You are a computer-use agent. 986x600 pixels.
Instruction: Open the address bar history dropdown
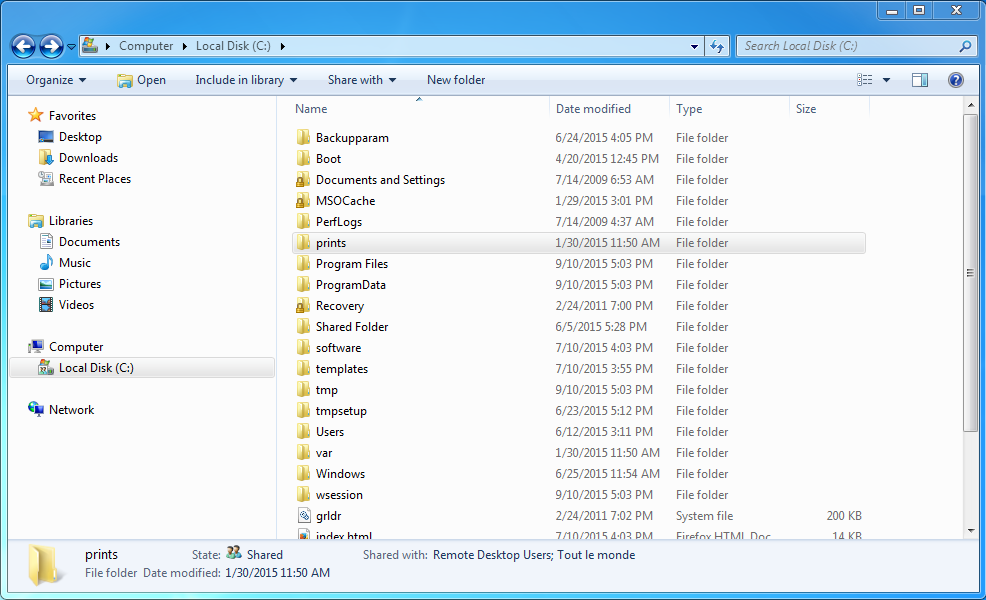point(694,46)
